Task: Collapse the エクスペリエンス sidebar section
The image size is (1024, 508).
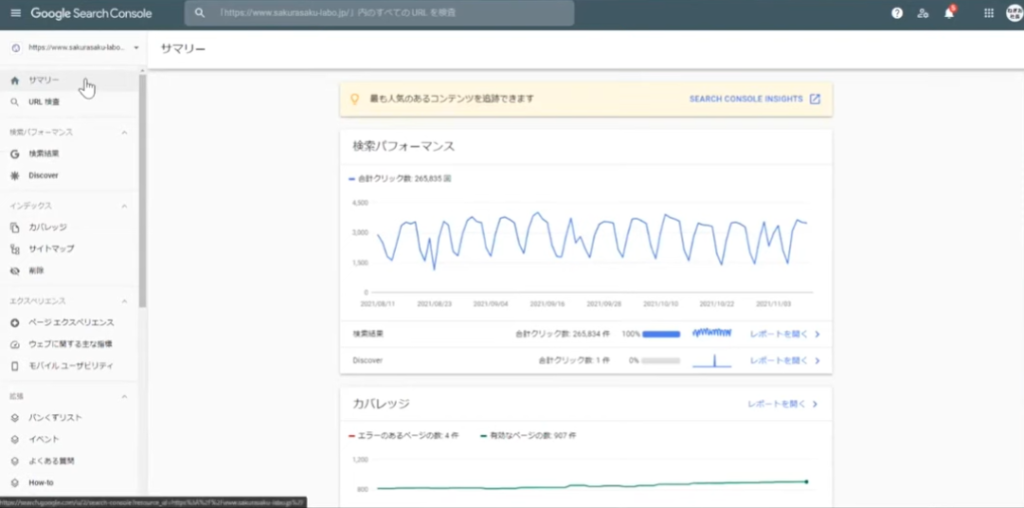Action: (124, 301)
